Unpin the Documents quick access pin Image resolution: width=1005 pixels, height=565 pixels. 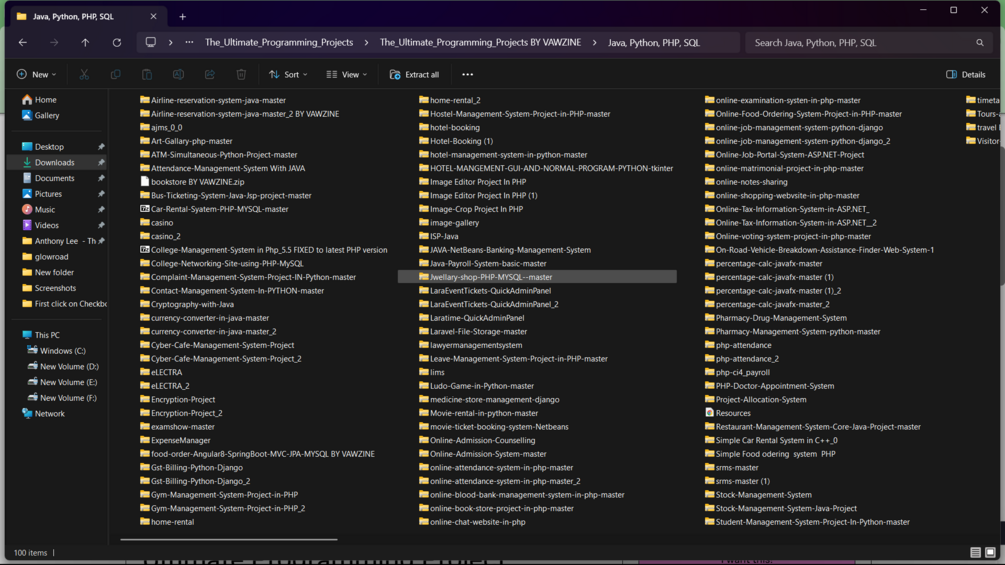click(x=101, y=178)
